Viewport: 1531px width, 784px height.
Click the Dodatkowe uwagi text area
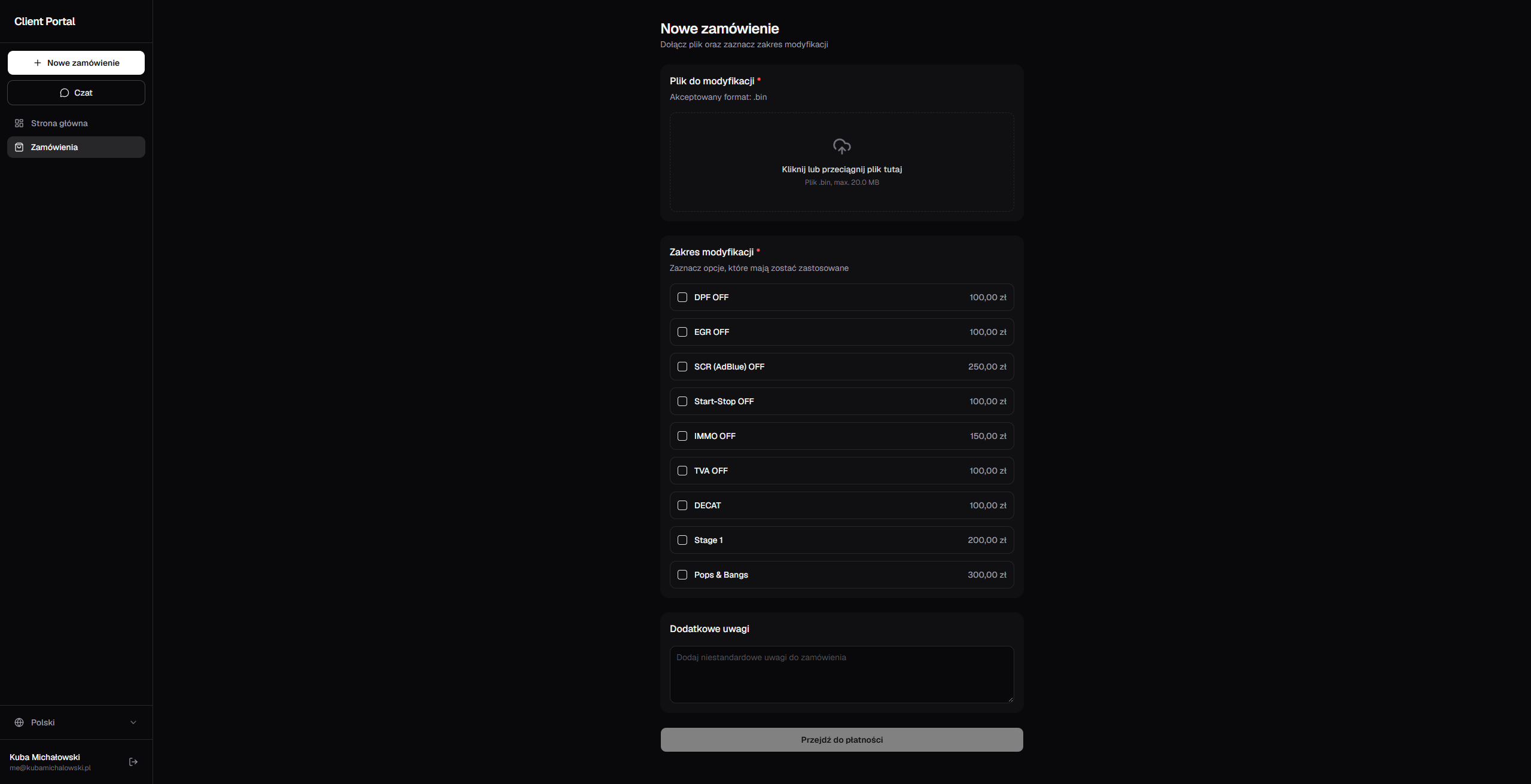(x=841, y=675)
